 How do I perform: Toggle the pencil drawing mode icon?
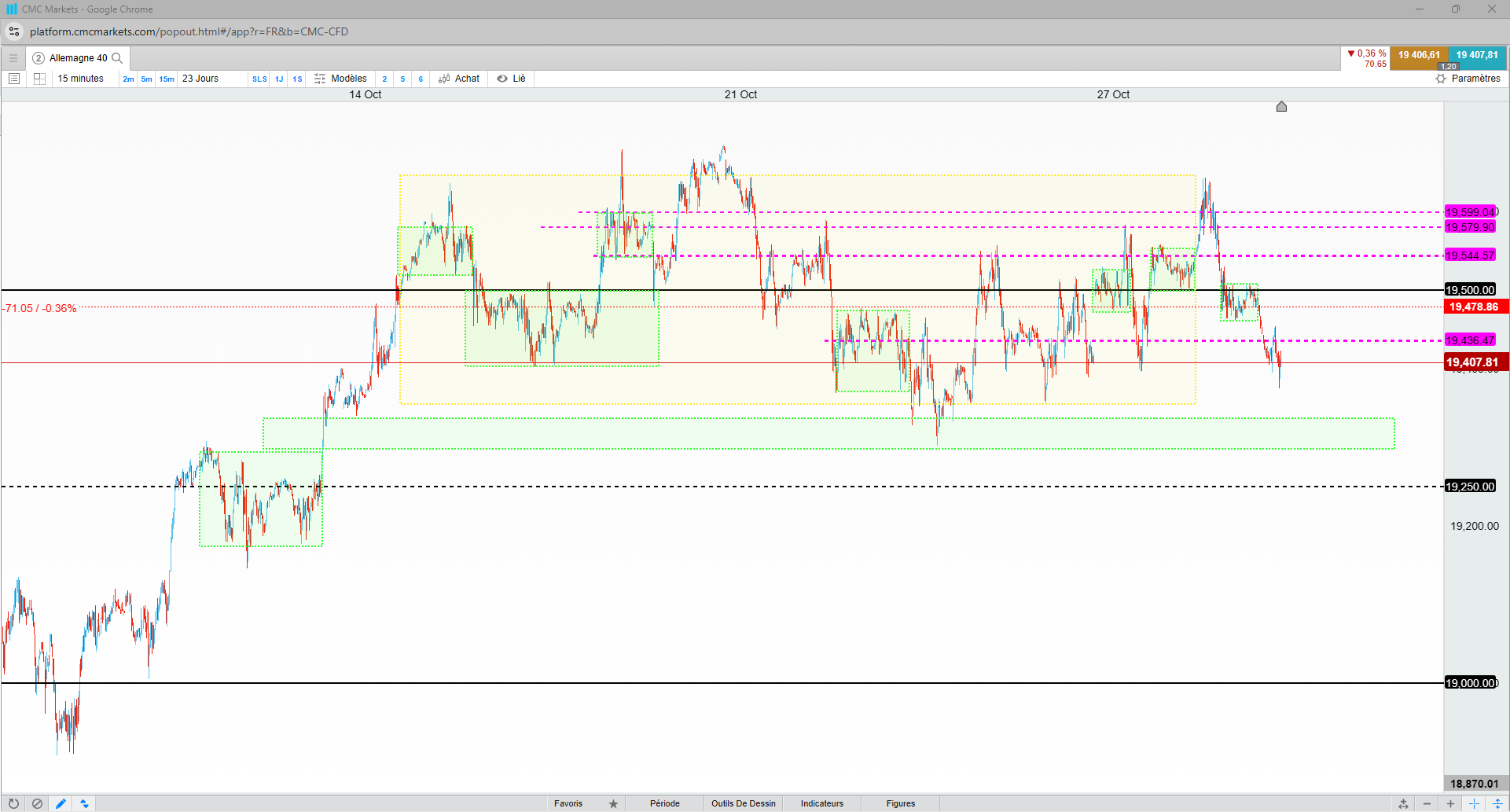[61, 803]
